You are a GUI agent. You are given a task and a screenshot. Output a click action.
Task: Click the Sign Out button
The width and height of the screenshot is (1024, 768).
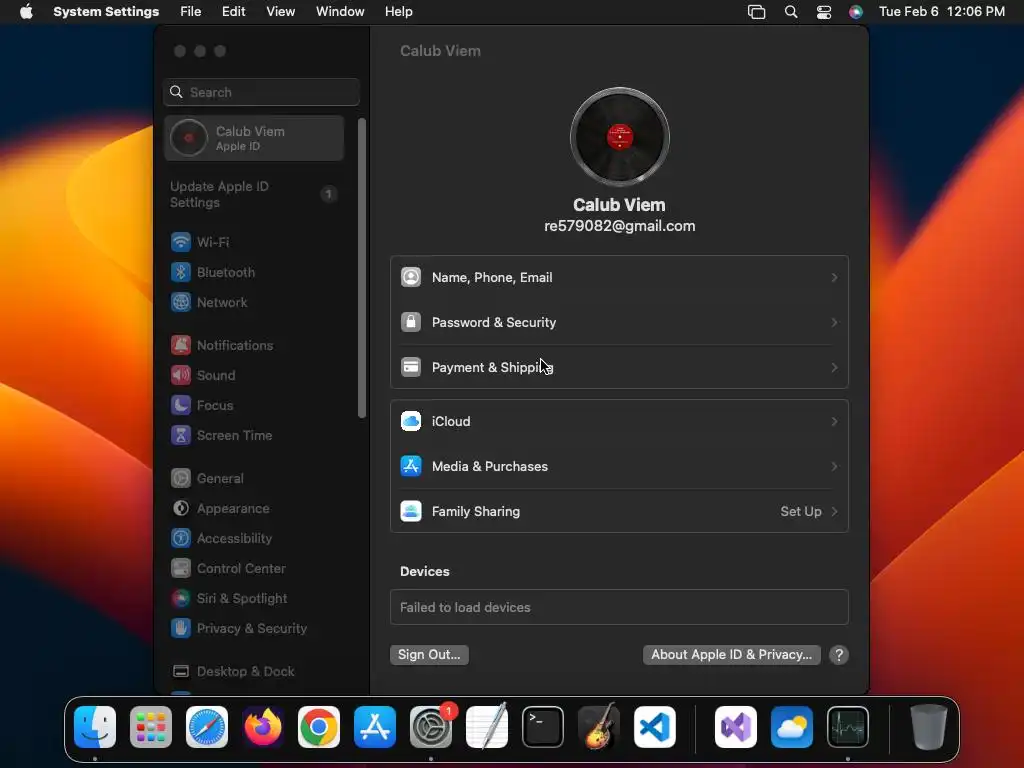[429, 655]
